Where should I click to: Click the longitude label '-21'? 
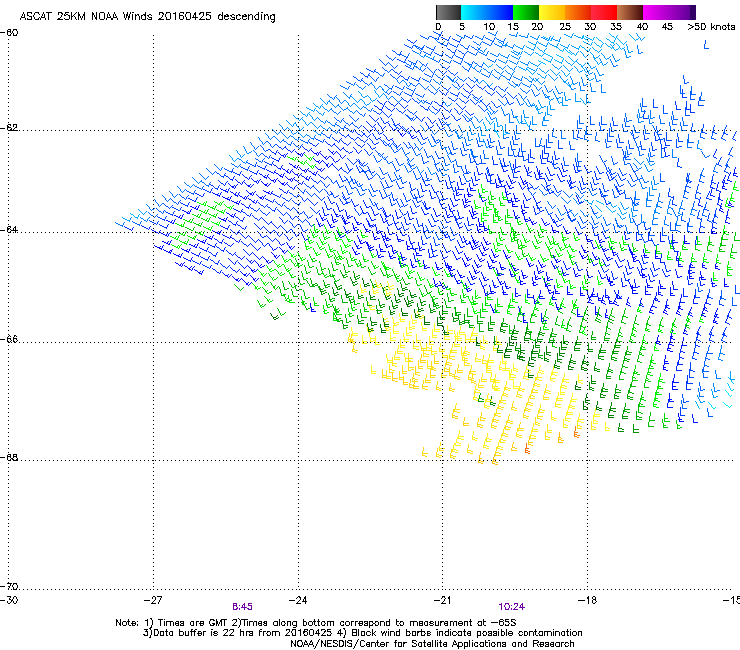[443, 600]
